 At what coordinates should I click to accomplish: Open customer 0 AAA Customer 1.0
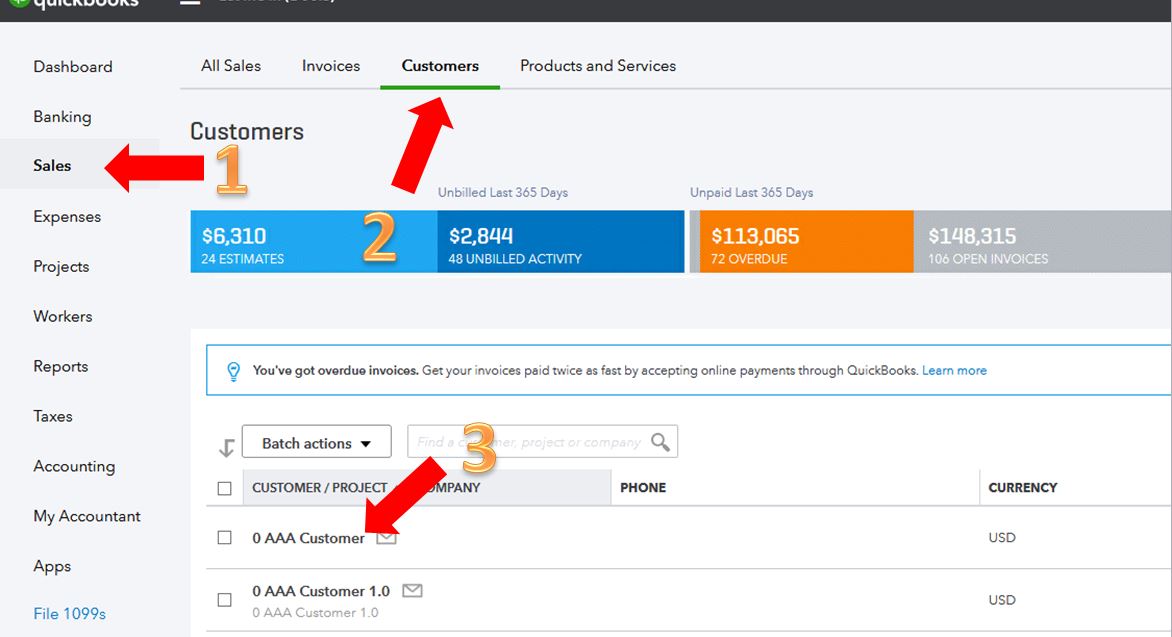pos(321,591)
